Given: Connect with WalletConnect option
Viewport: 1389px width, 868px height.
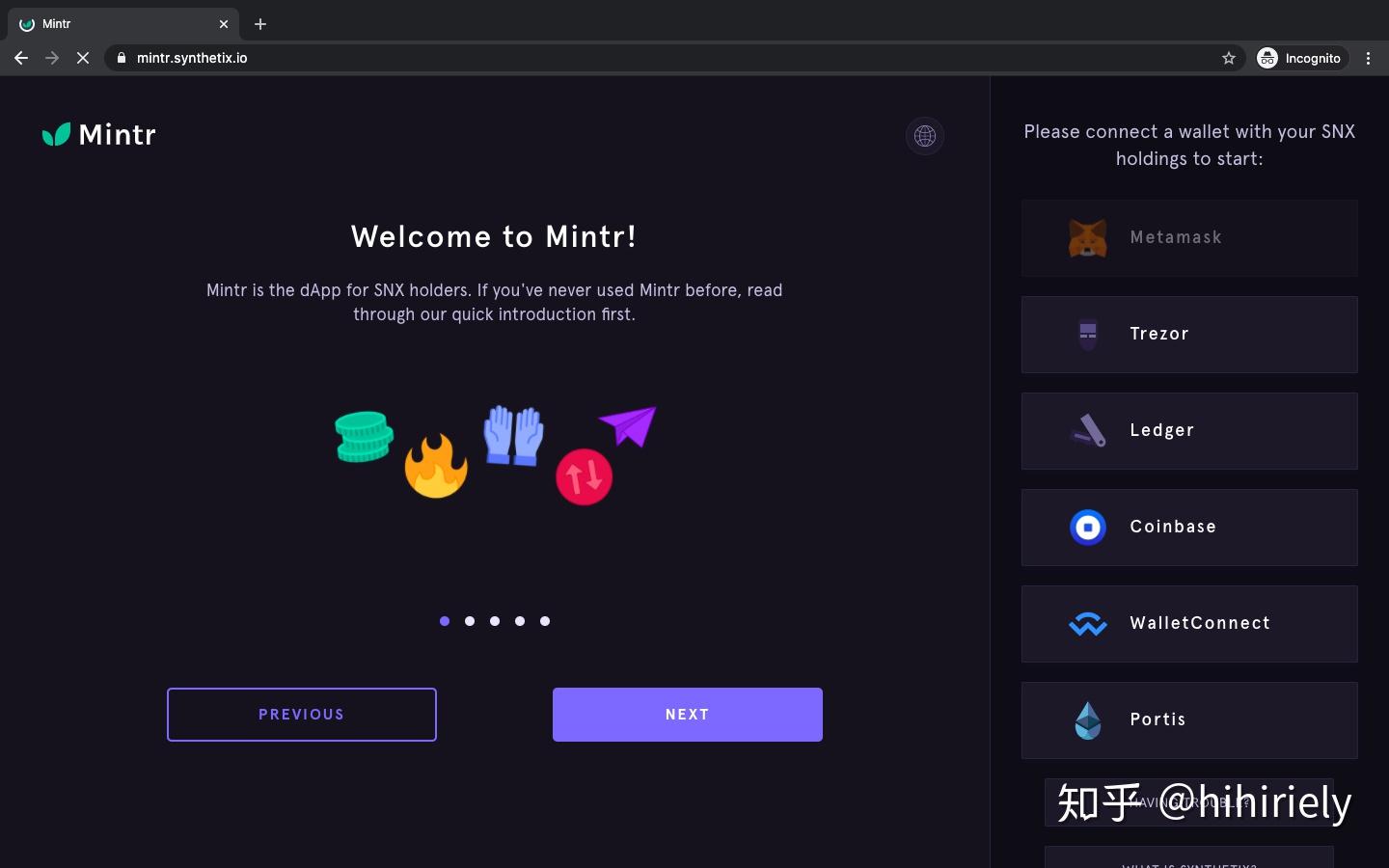Looking at the screenshot, I should point(1189,624).
